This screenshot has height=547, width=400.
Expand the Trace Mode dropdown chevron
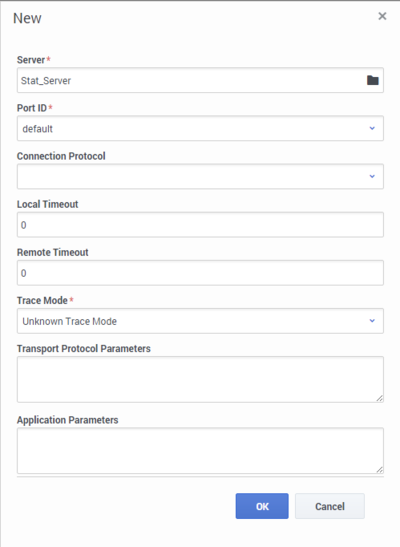[x=372, y=321]
